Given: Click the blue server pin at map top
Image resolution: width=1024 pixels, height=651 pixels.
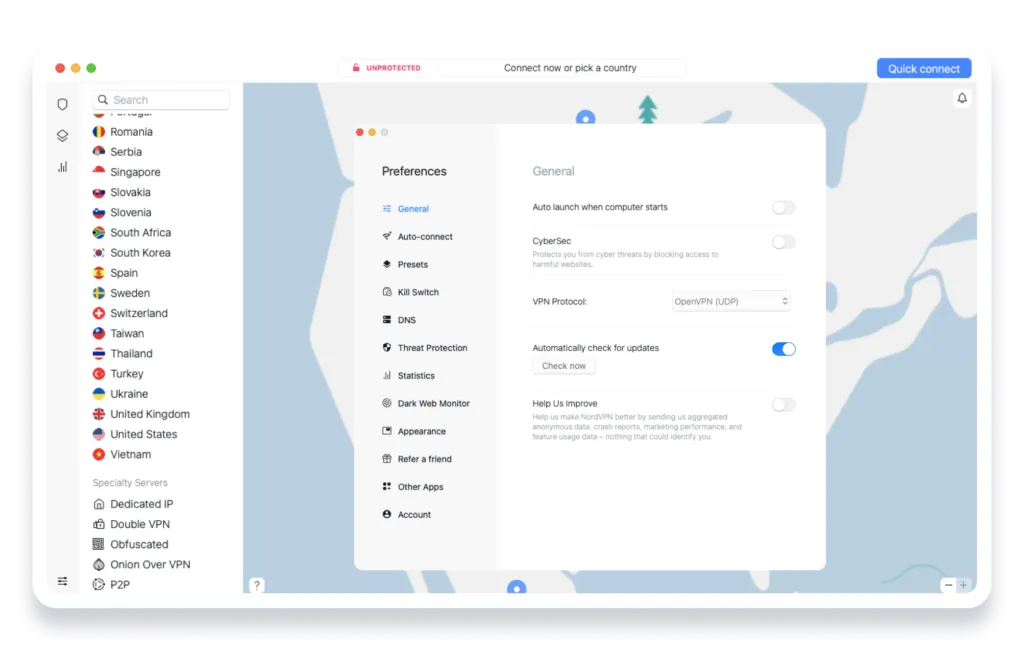Looking at the screenshot, I should point(586,118).
